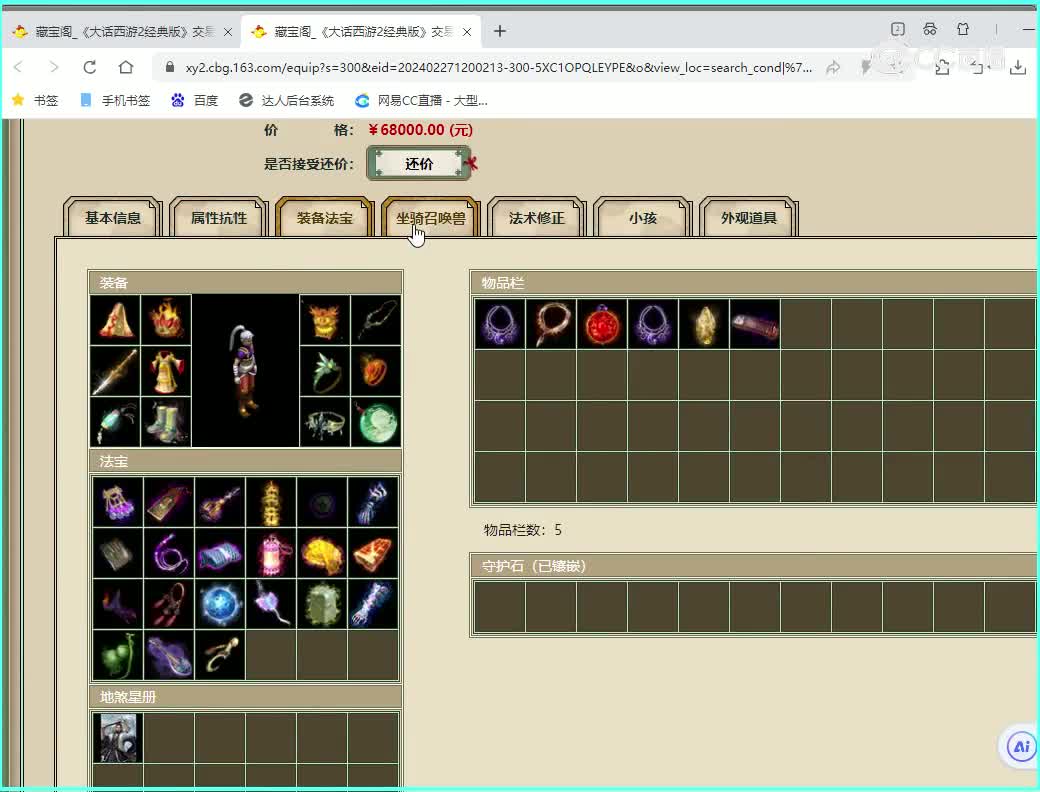Inspect the brown beaded necklace inventory item
Screen dimensions: 1040x792
click(x=551, y=324)
